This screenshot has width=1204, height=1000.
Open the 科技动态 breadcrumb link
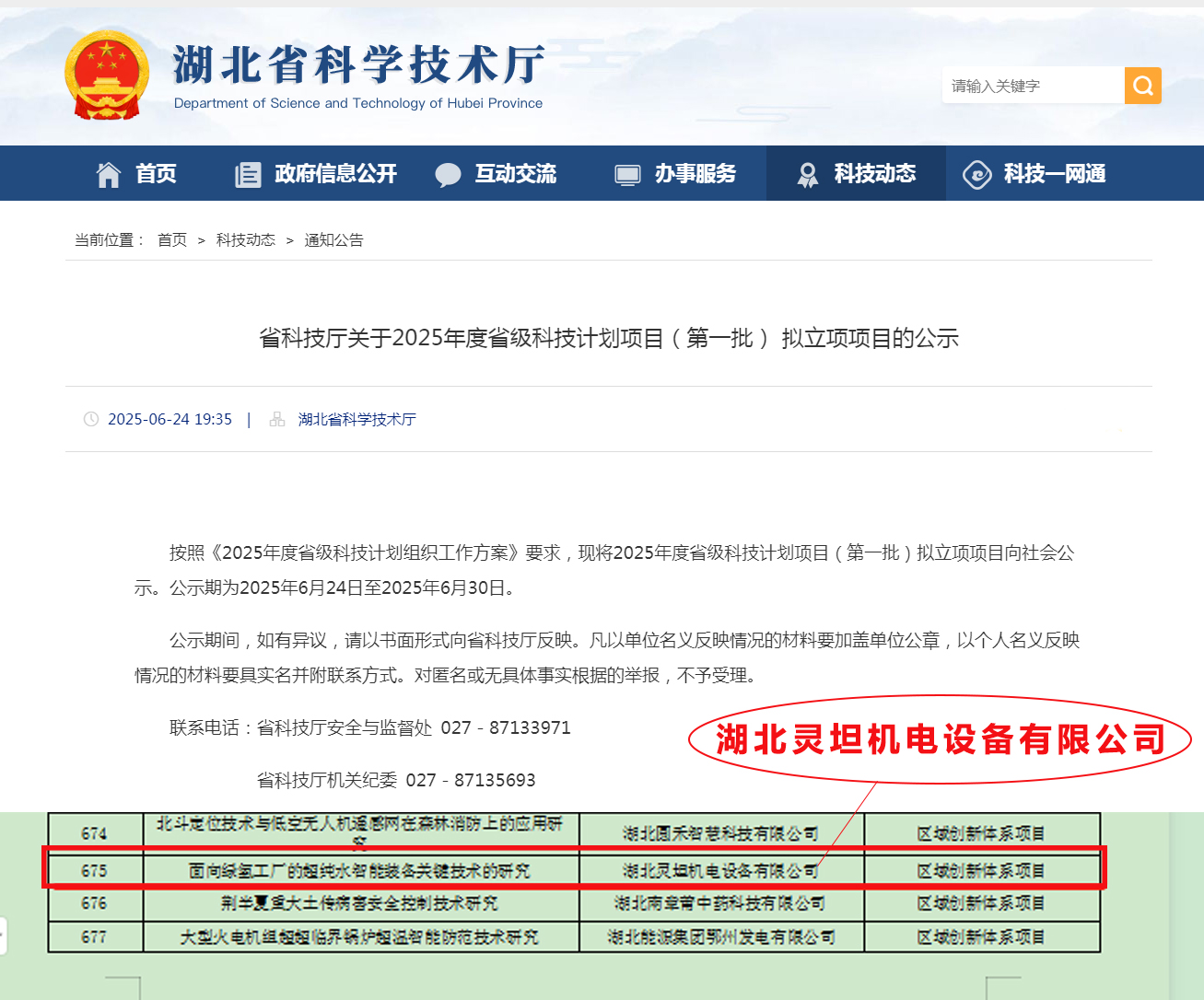coord(246,239)
